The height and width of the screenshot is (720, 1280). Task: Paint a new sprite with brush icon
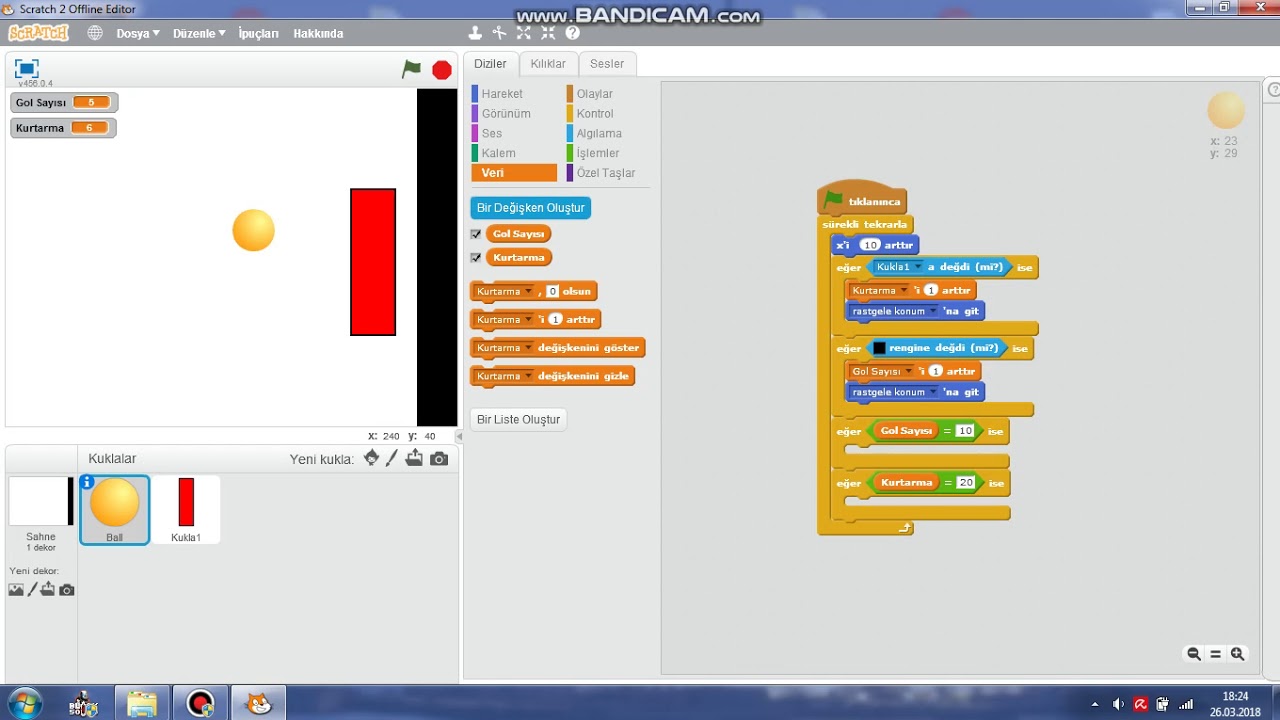(392, 458)
